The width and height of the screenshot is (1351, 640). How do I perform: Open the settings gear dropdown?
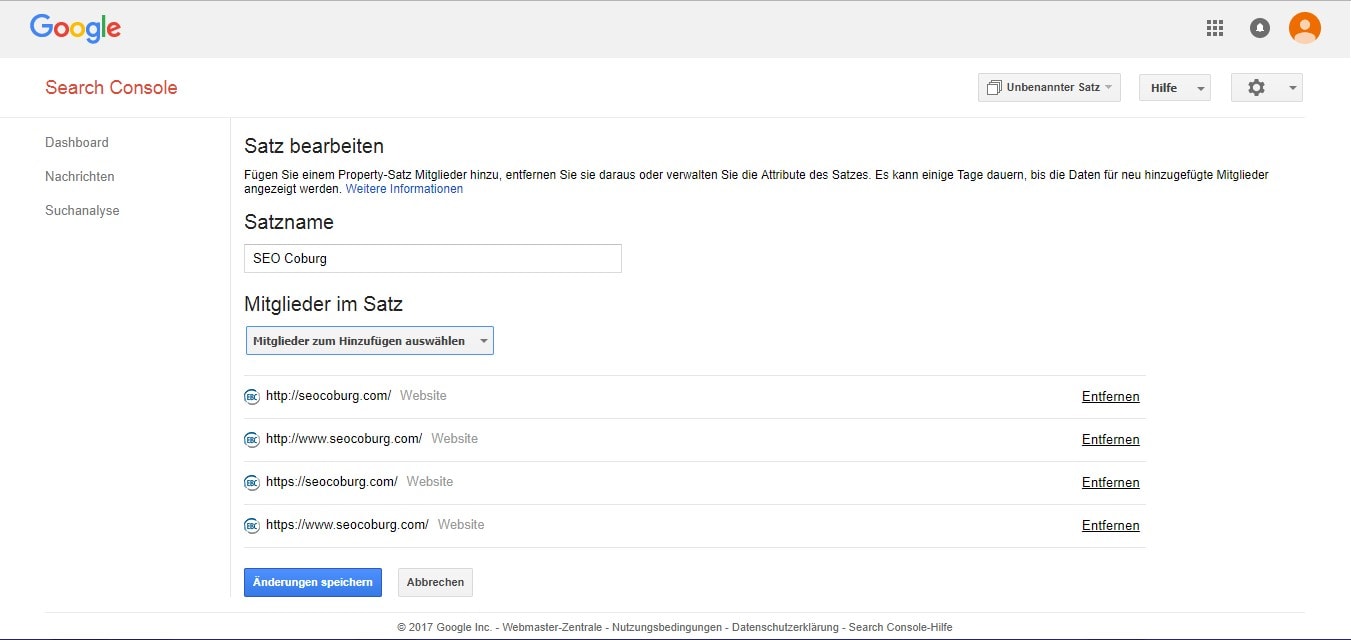[x=1267, y=87]
